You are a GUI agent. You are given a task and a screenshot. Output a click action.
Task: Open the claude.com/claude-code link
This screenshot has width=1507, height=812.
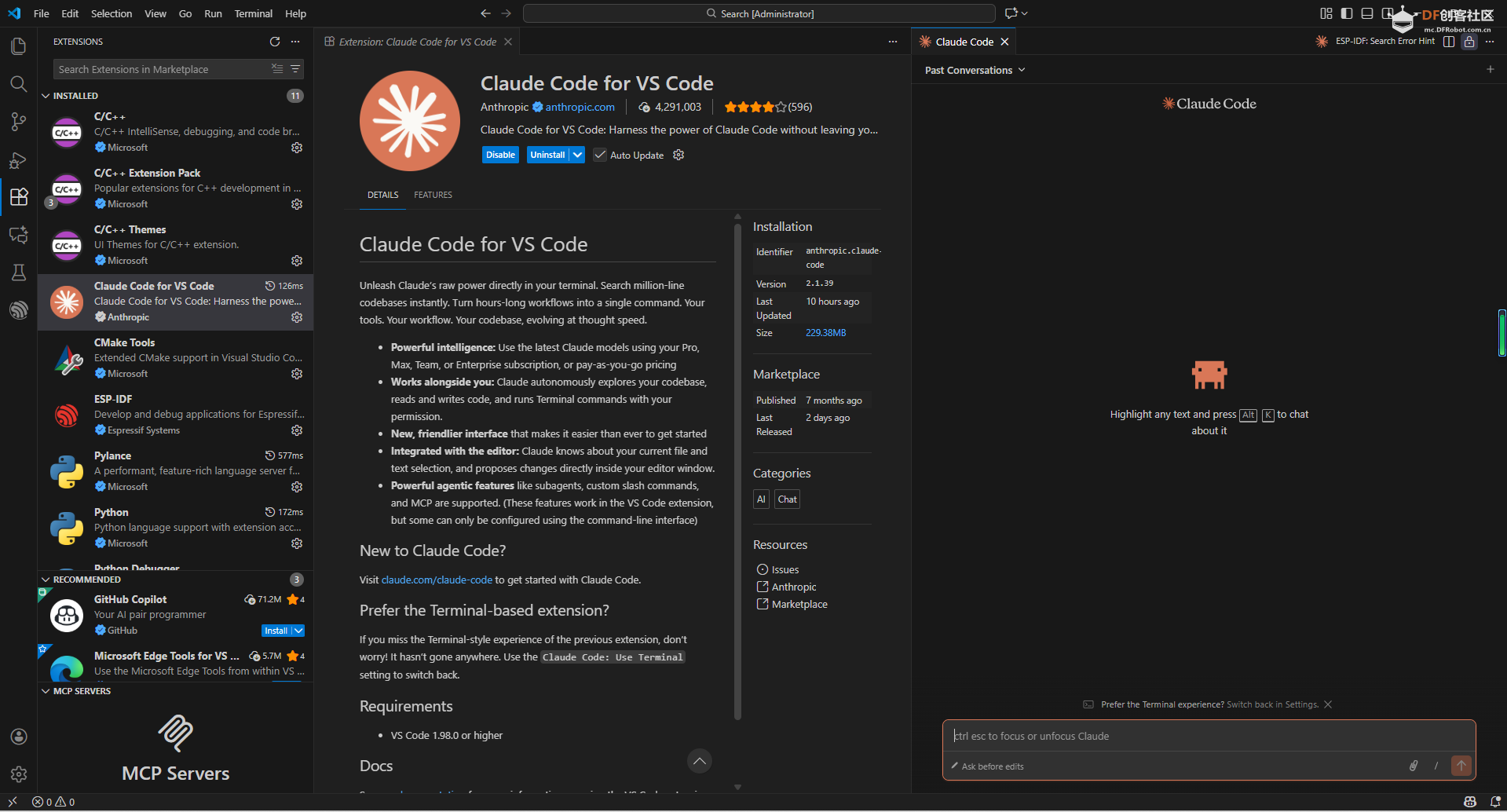point(437,580)
